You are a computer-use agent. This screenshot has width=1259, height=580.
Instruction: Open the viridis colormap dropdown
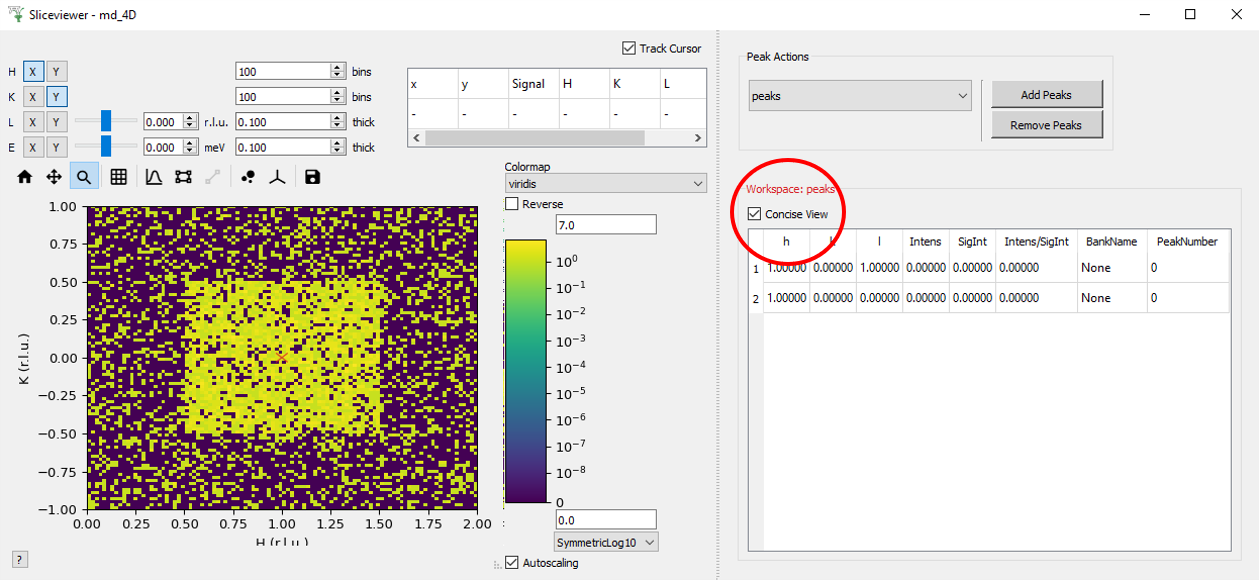(x=606, y=183)
